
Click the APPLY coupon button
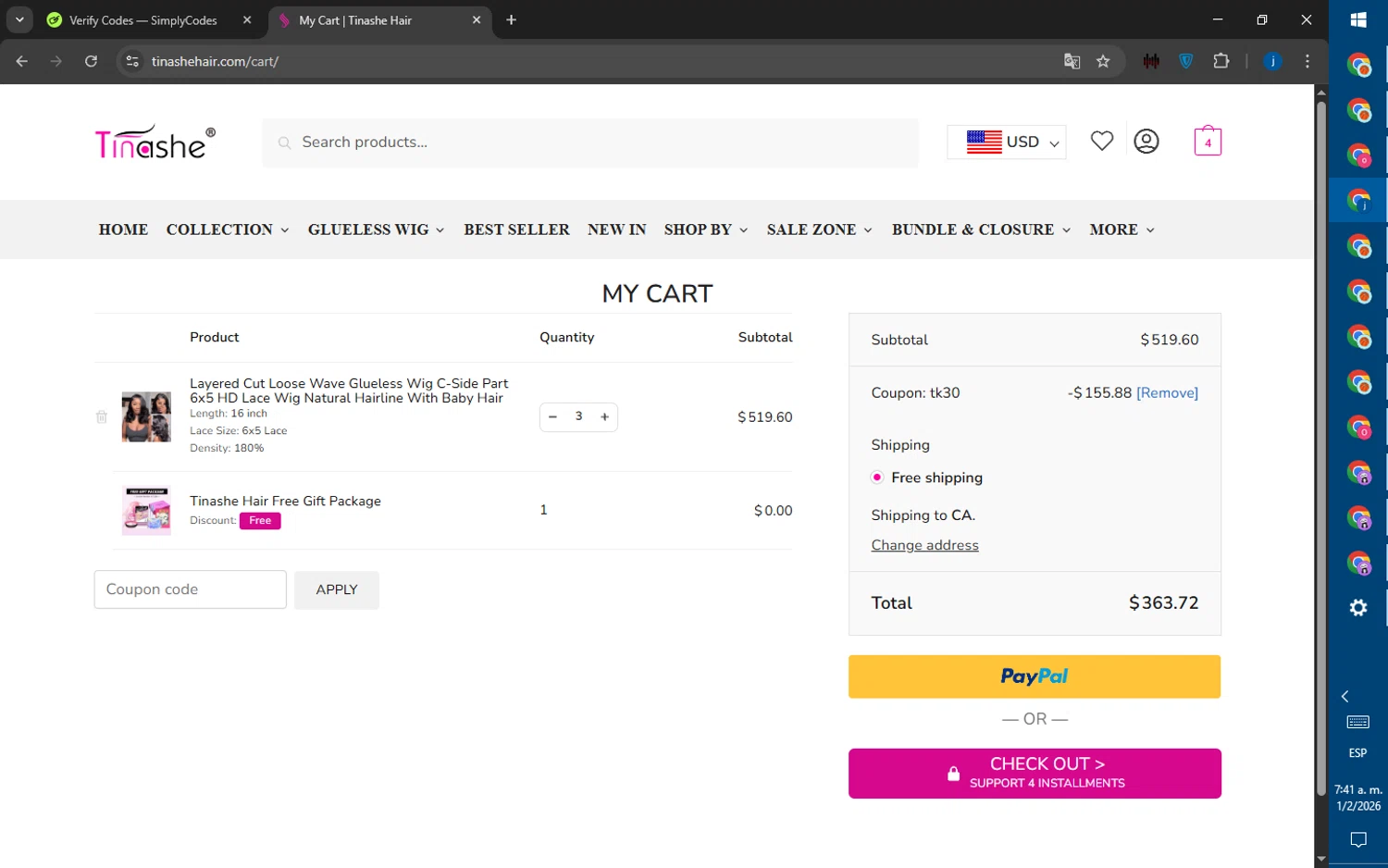(x=337, y=589)
